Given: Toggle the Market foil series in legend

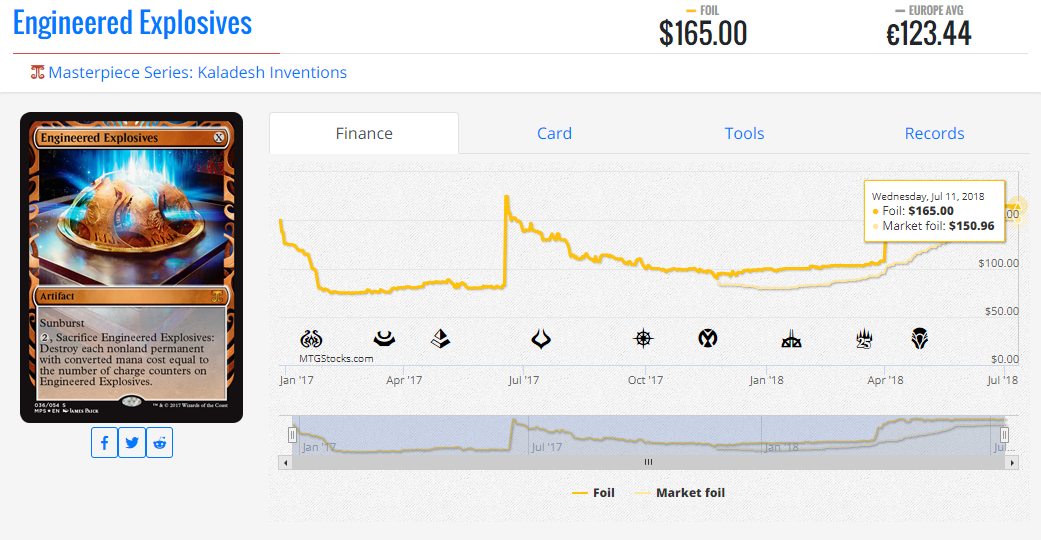Looking at the screenshot, I should pyautogui.click(x=680, y=493).
